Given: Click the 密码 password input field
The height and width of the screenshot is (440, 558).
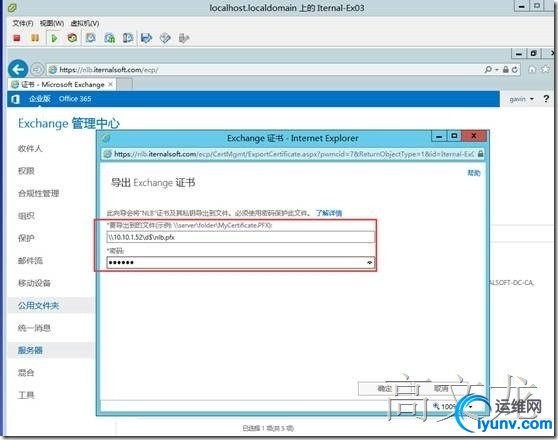Looking at the screenshot, I should (240, 263).
